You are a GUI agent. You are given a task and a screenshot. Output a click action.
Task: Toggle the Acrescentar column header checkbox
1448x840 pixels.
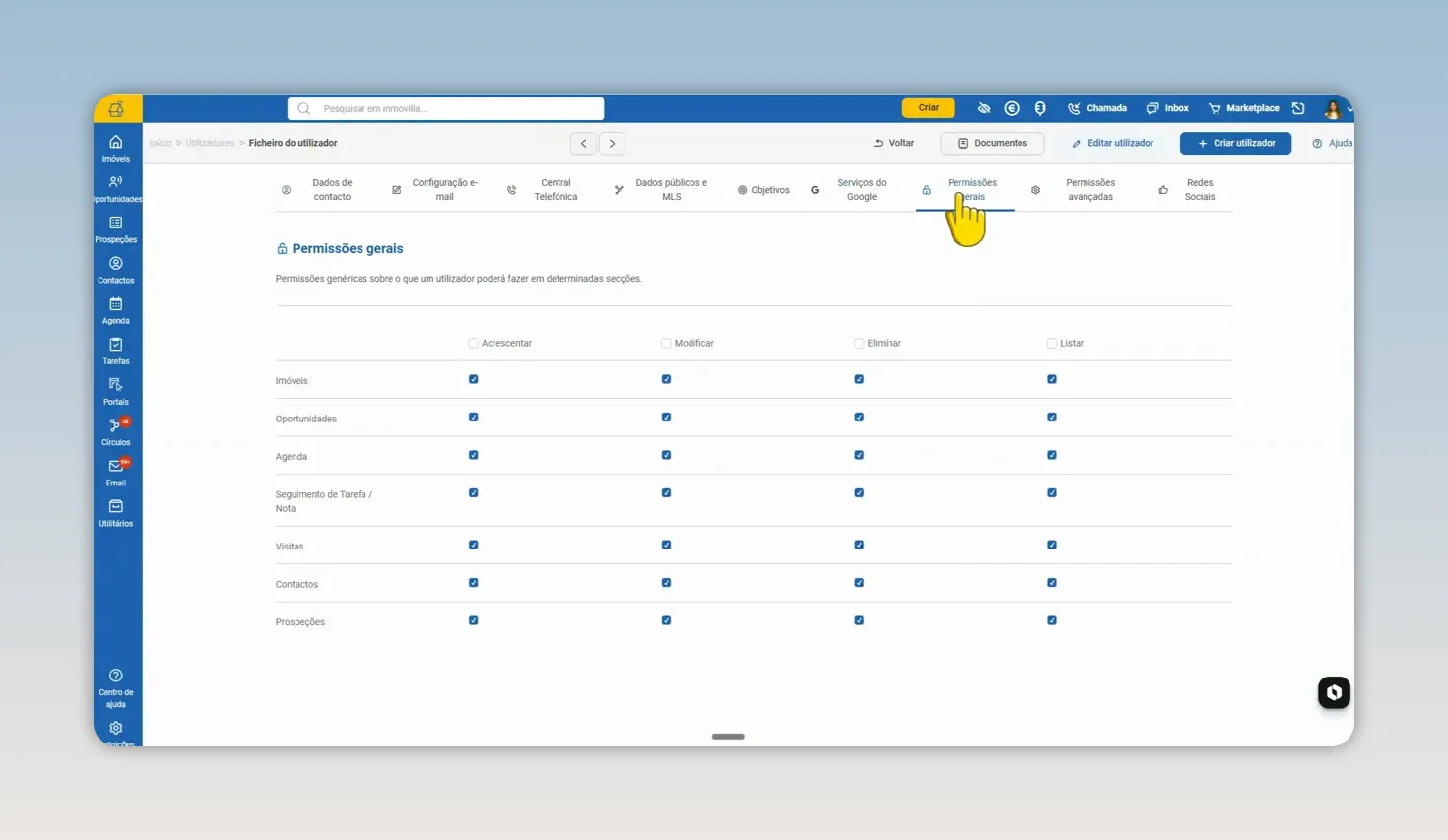tap(474, 343)
